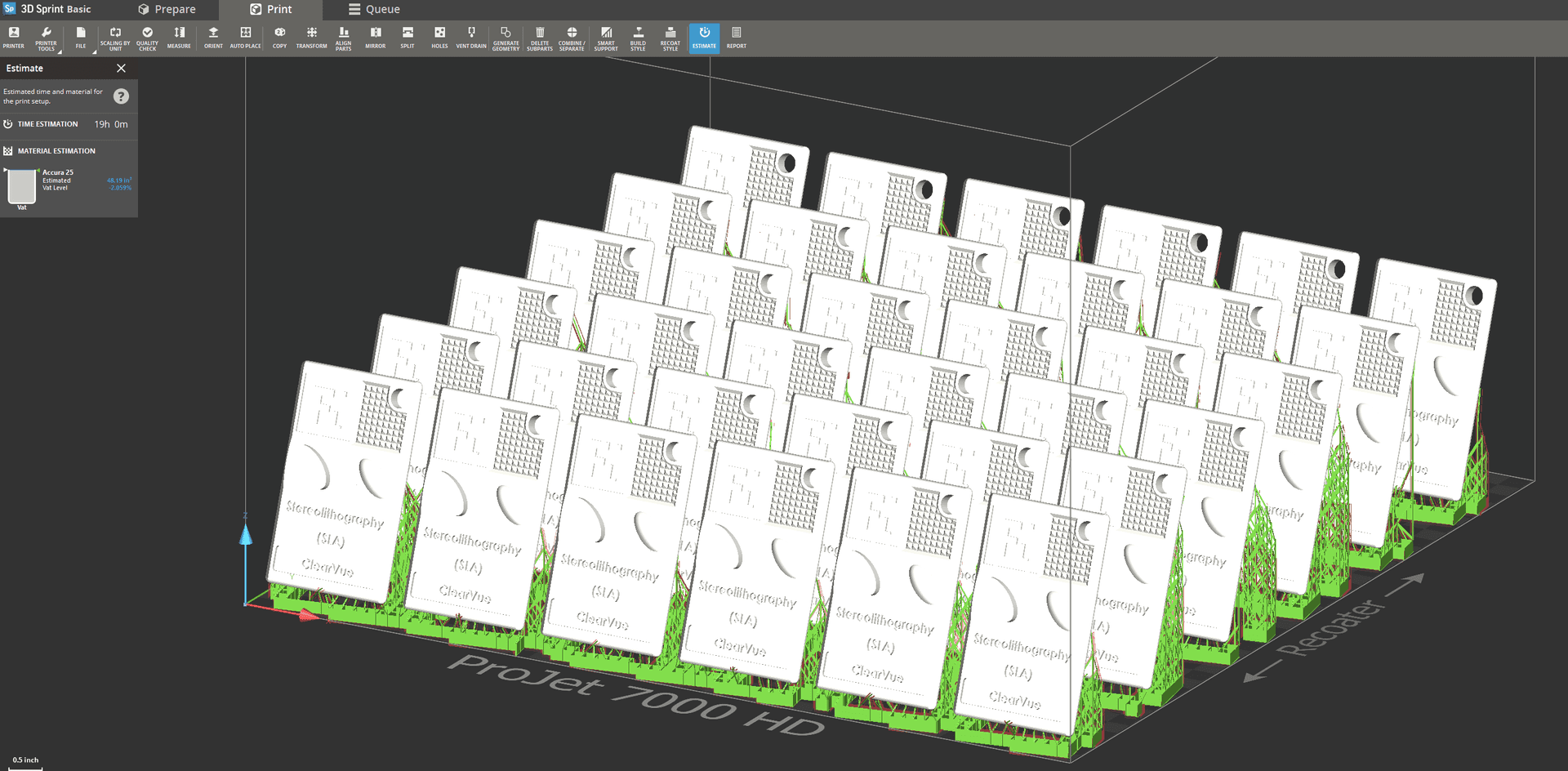Image resolution: width=1568 pixels, height=771 pixels.
Task: Click the -2.059% vat level value
Action: (x=121, y=188)
